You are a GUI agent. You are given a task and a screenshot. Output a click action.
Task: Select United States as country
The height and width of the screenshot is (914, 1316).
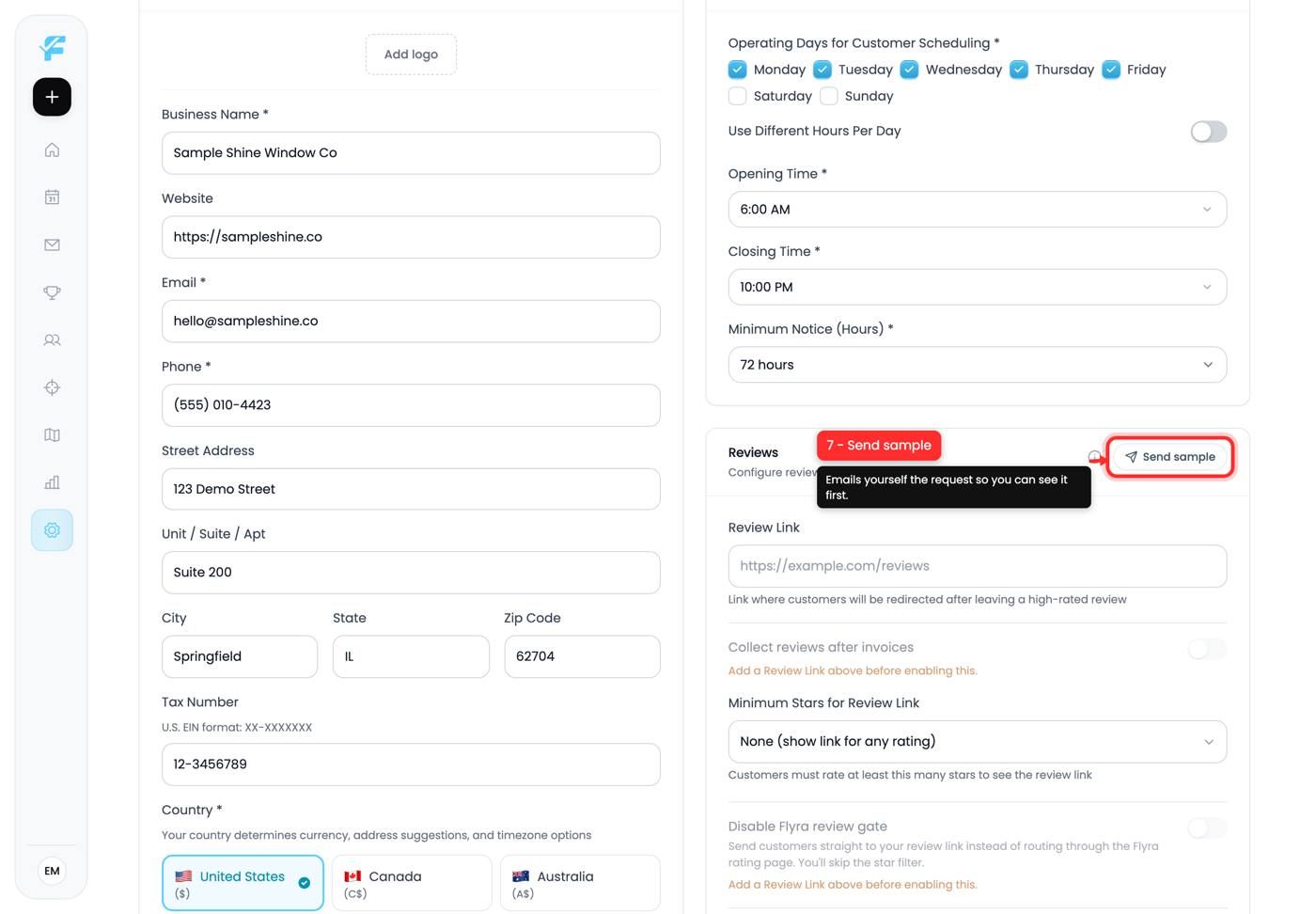pyautogui.click(x=243, y=883)
